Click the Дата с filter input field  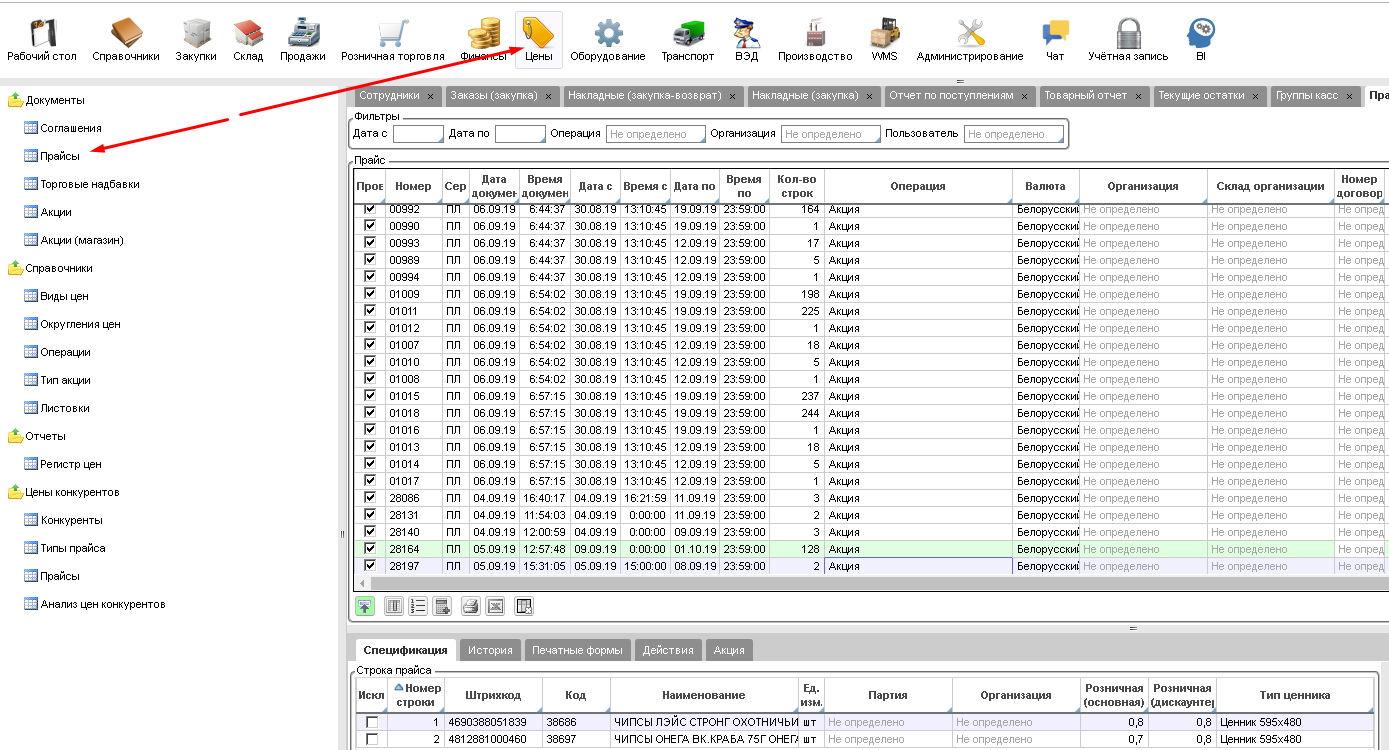click(x=417, y=134)
